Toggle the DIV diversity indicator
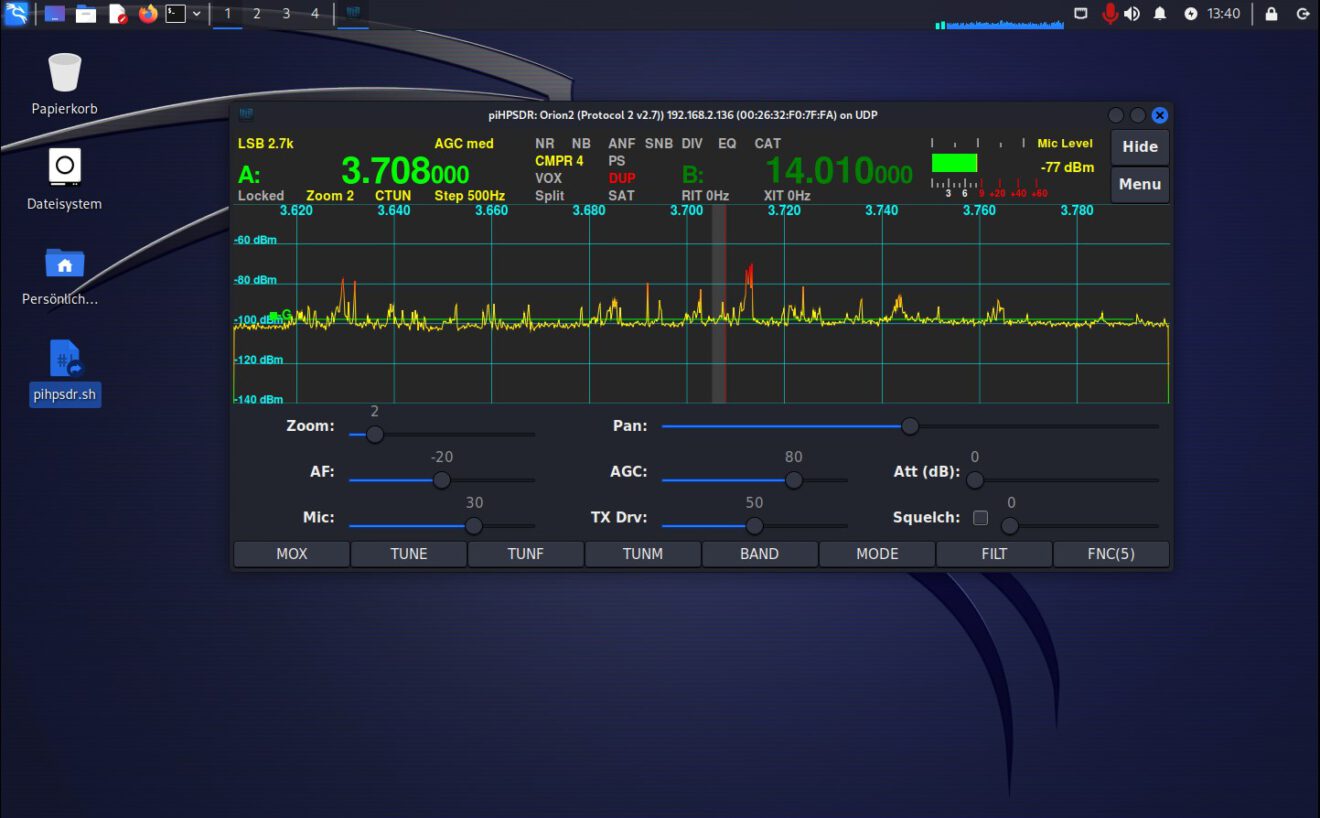 pos(692,144)
